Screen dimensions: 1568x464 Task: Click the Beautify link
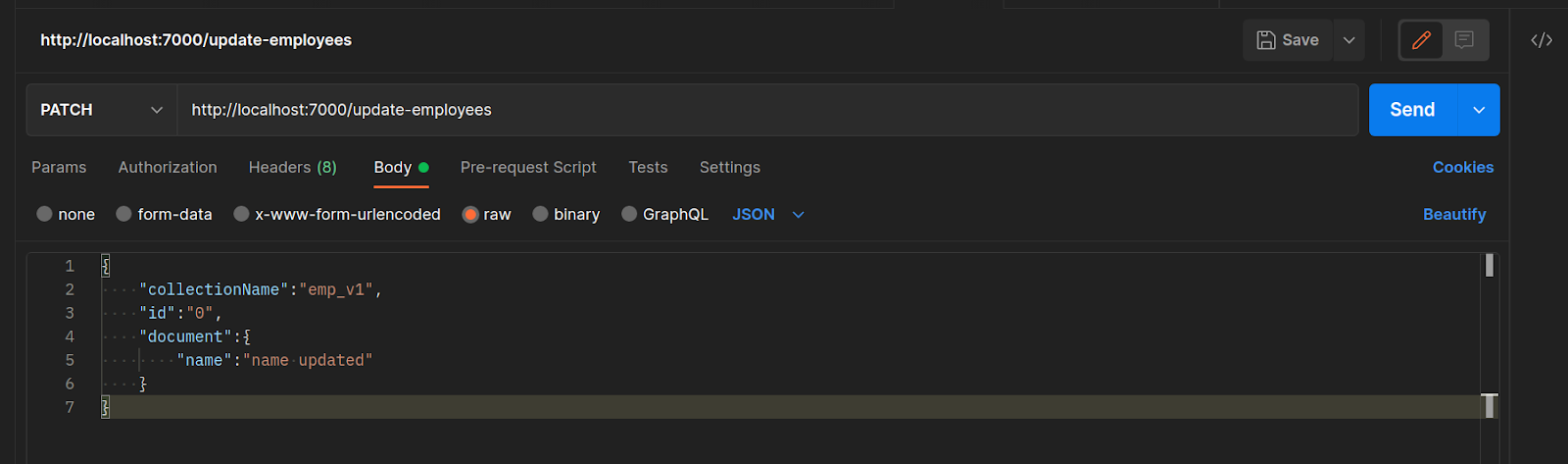[1454, 215]
